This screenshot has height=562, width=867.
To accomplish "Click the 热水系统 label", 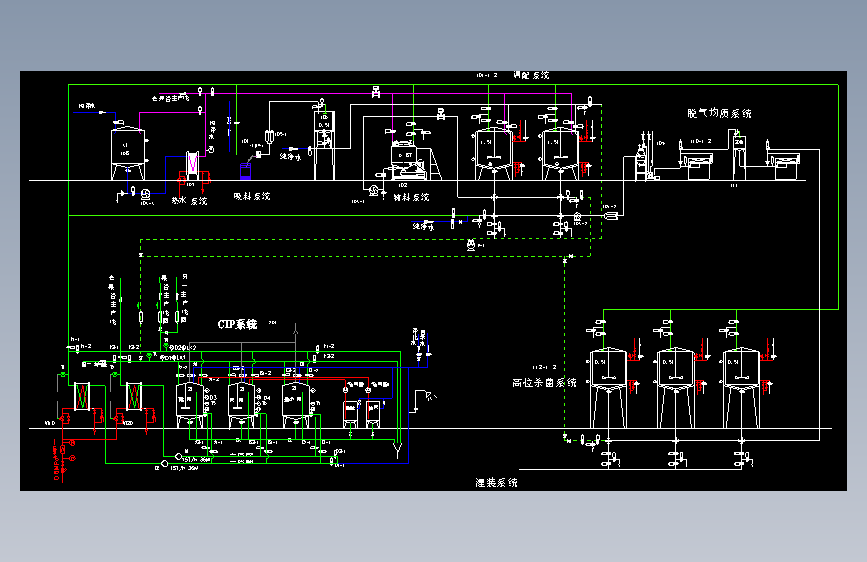I will [189, 201].
